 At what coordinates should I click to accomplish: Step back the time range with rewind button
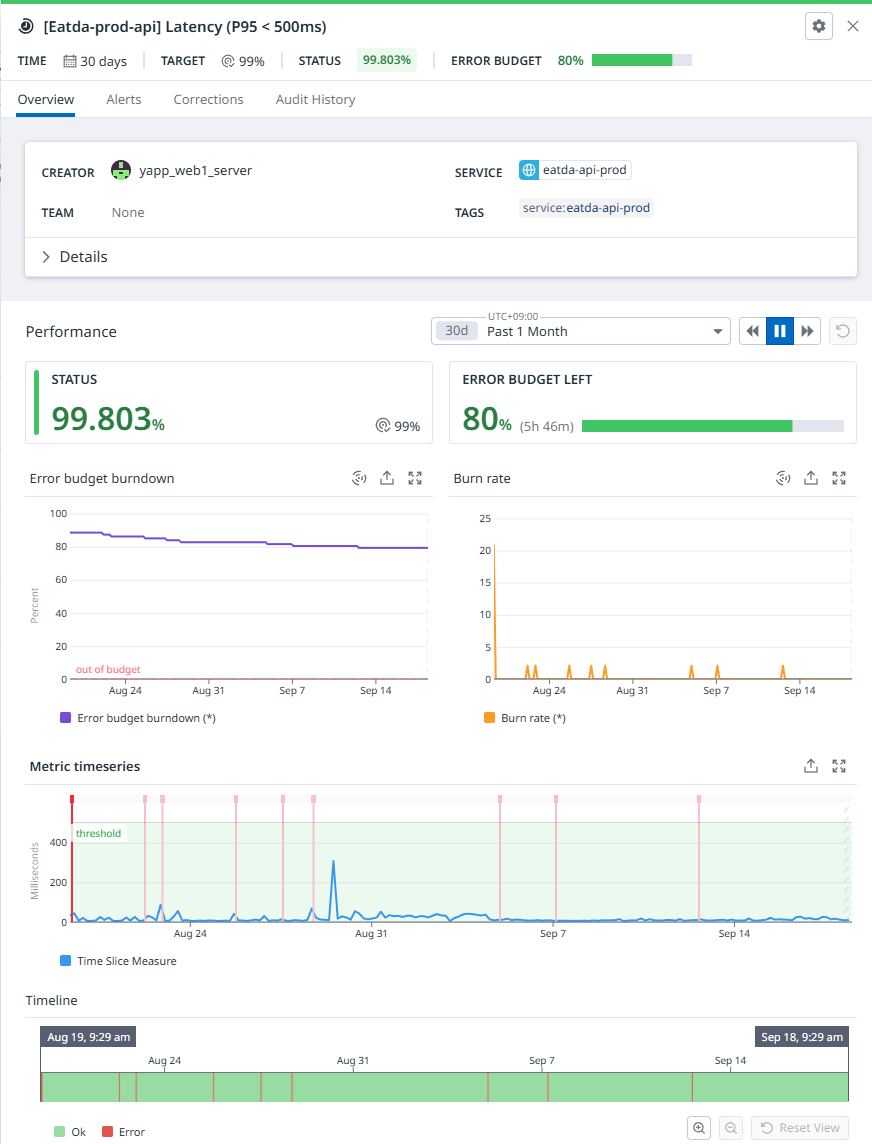tap(752, 331)
